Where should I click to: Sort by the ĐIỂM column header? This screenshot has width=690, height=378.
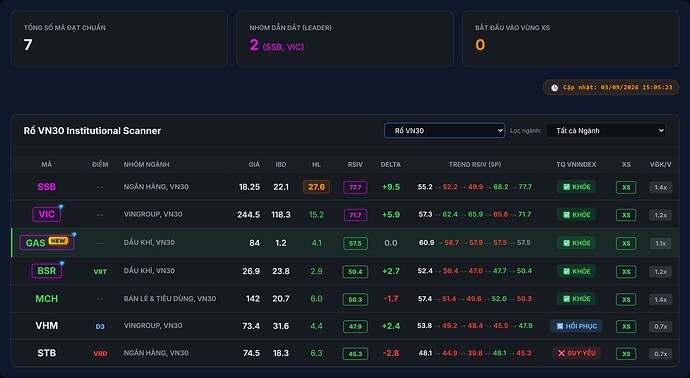point(100,164)
